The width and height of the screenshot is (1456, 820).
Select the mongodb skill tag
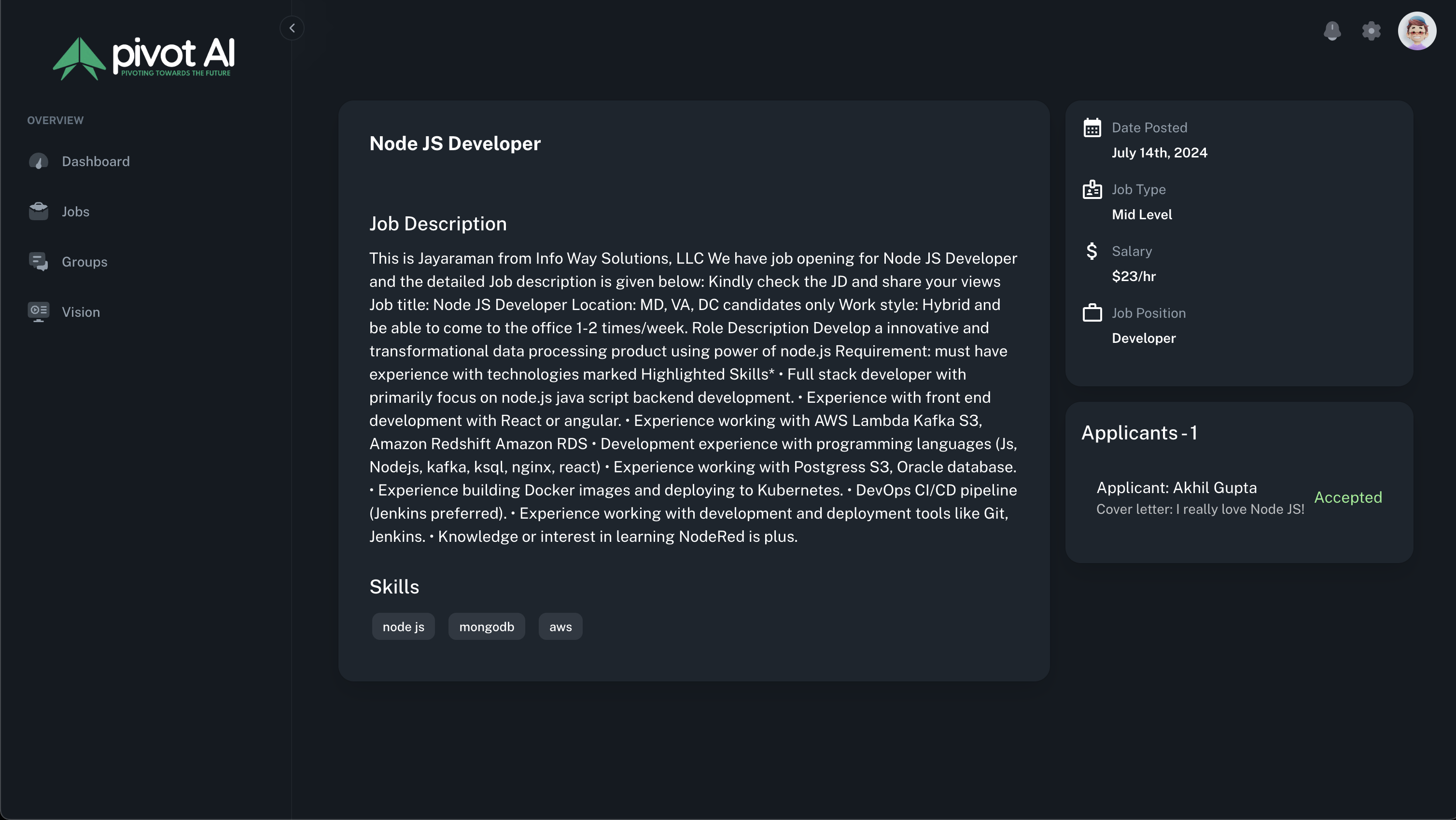coord(486,627)
